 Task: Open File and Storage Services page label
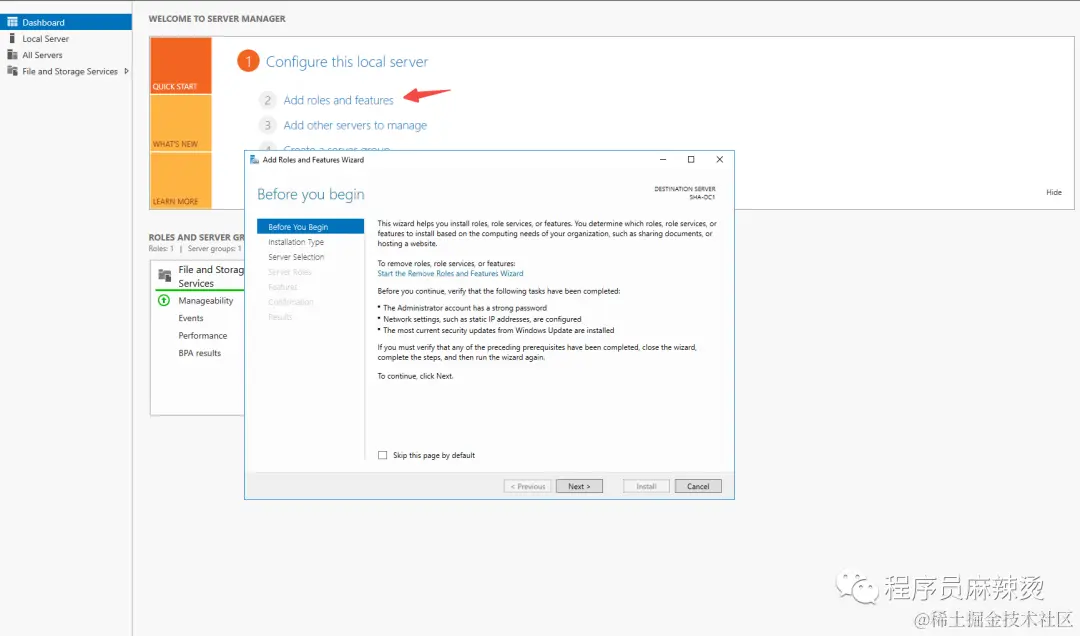[x=70, y=72]
